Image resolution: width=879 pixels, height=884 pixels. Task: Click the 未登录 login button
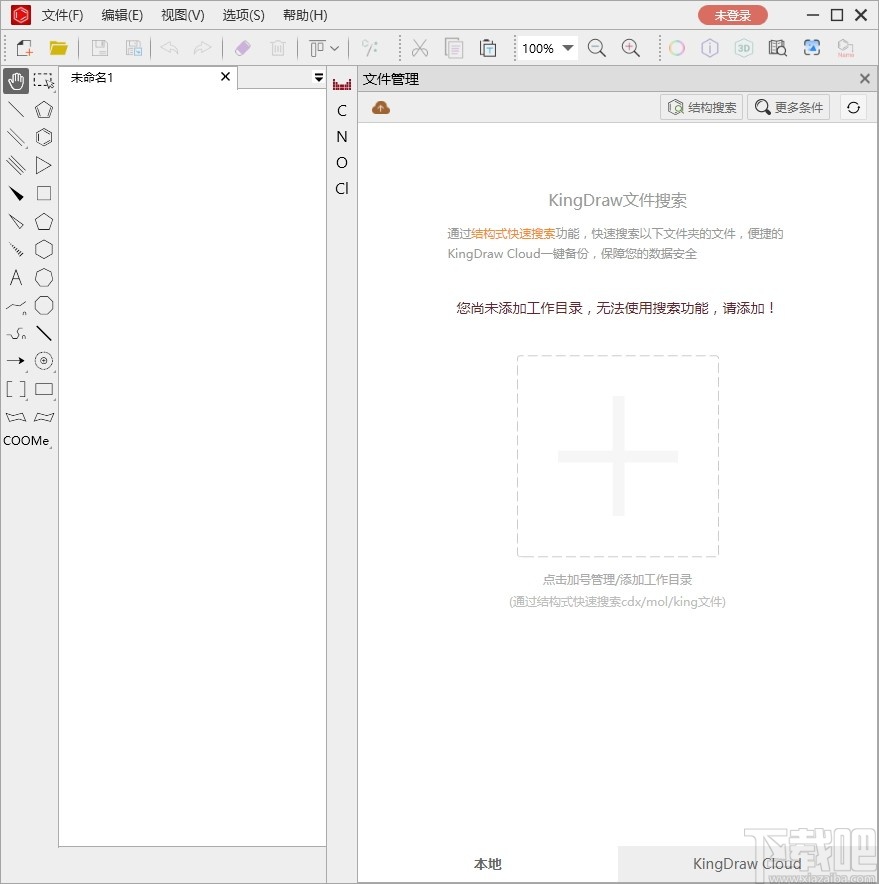pos(734,15)
